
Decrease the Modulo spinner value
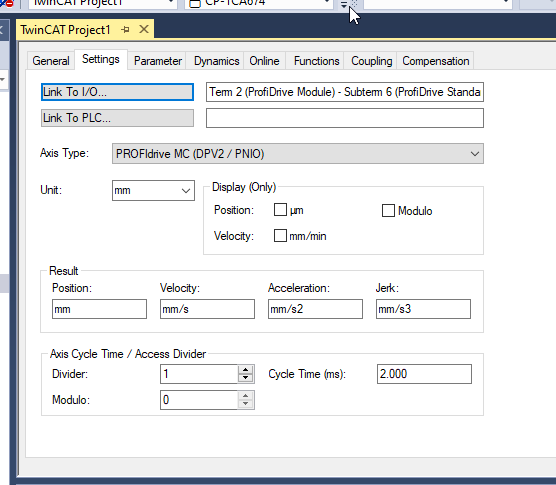[246, 404]
